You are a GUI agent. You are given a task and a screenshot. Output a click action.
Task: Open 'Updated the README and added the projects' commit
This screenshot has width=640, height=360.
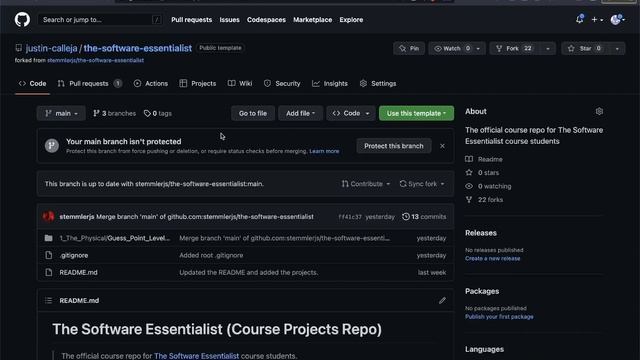[249, 272]
